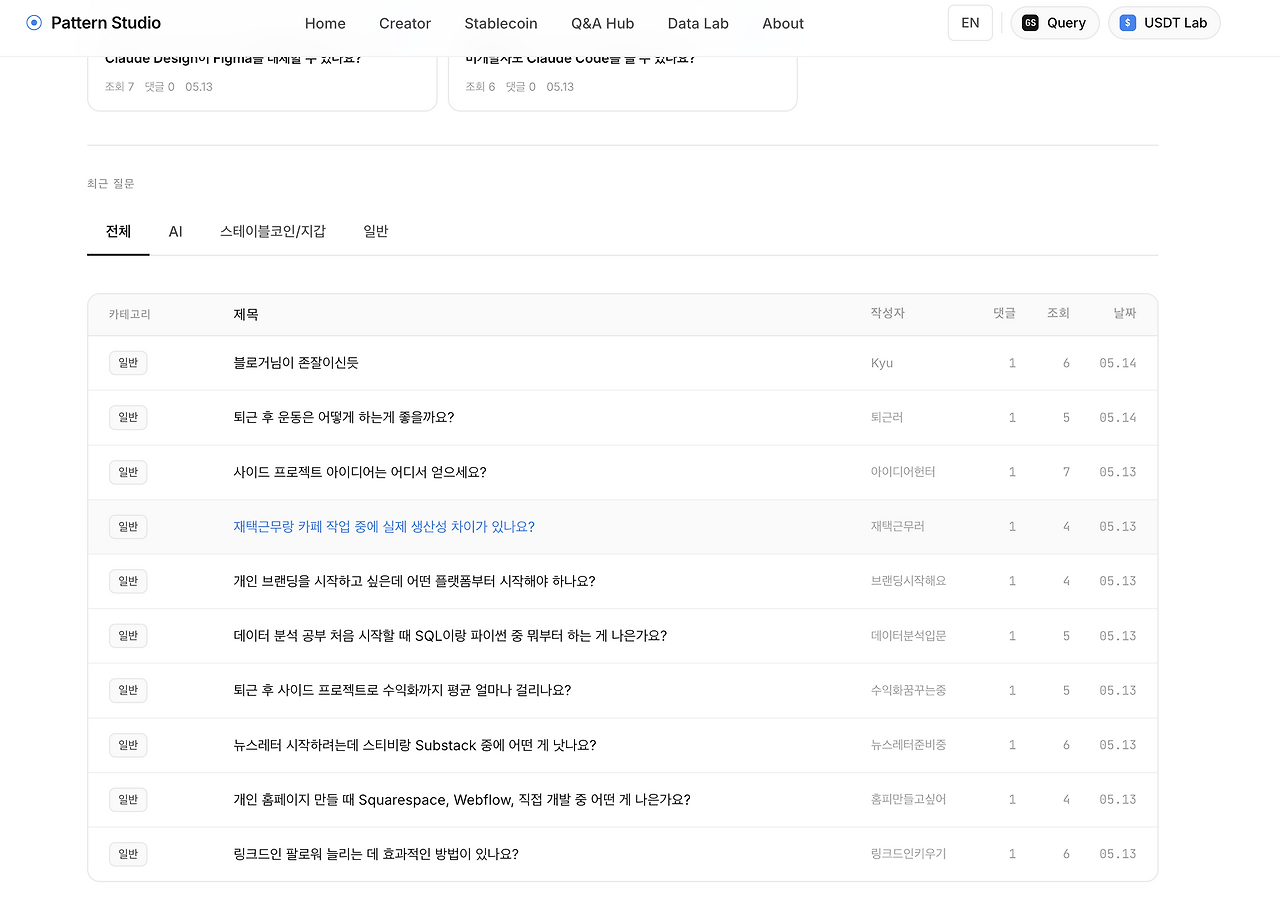
Task: Switch to the 스테이블코인/지갑 tab
Action: 273,231
